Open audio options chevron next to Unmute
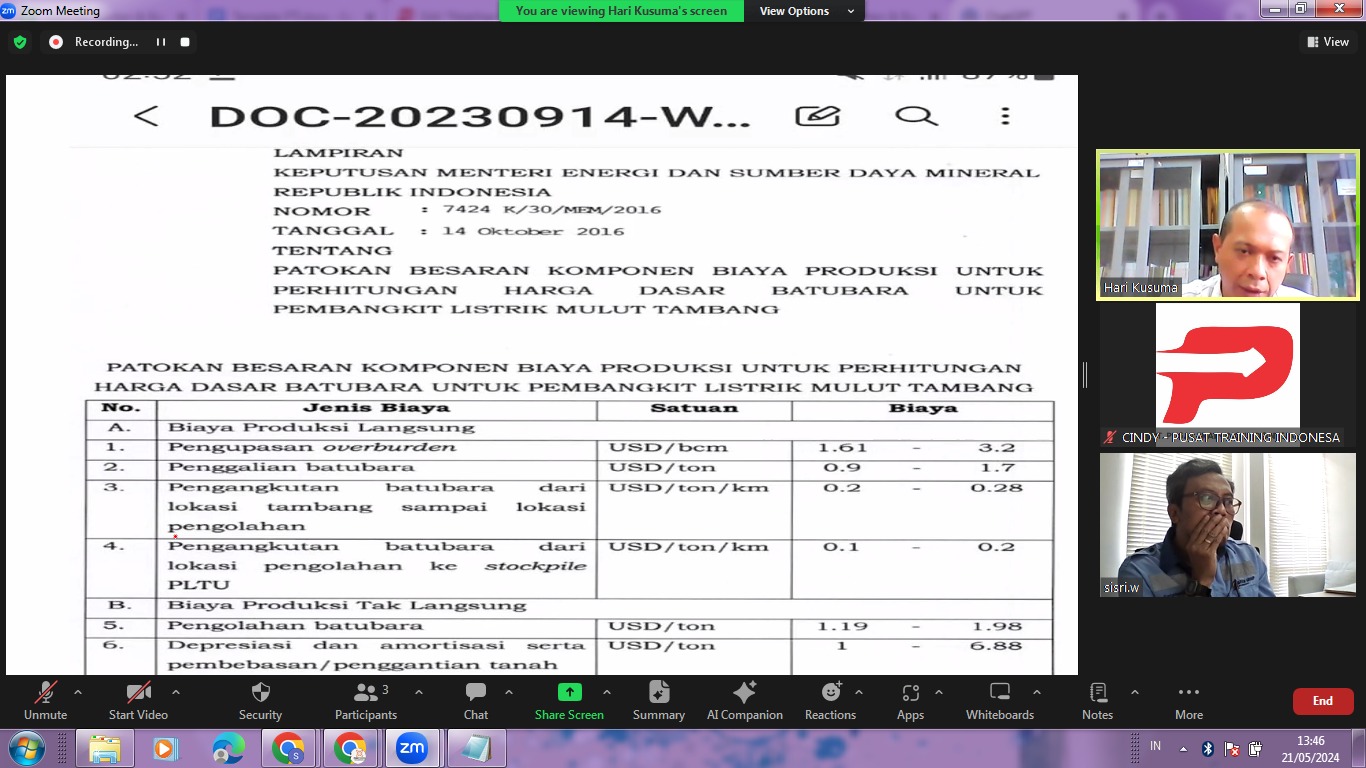 point(78,692)
